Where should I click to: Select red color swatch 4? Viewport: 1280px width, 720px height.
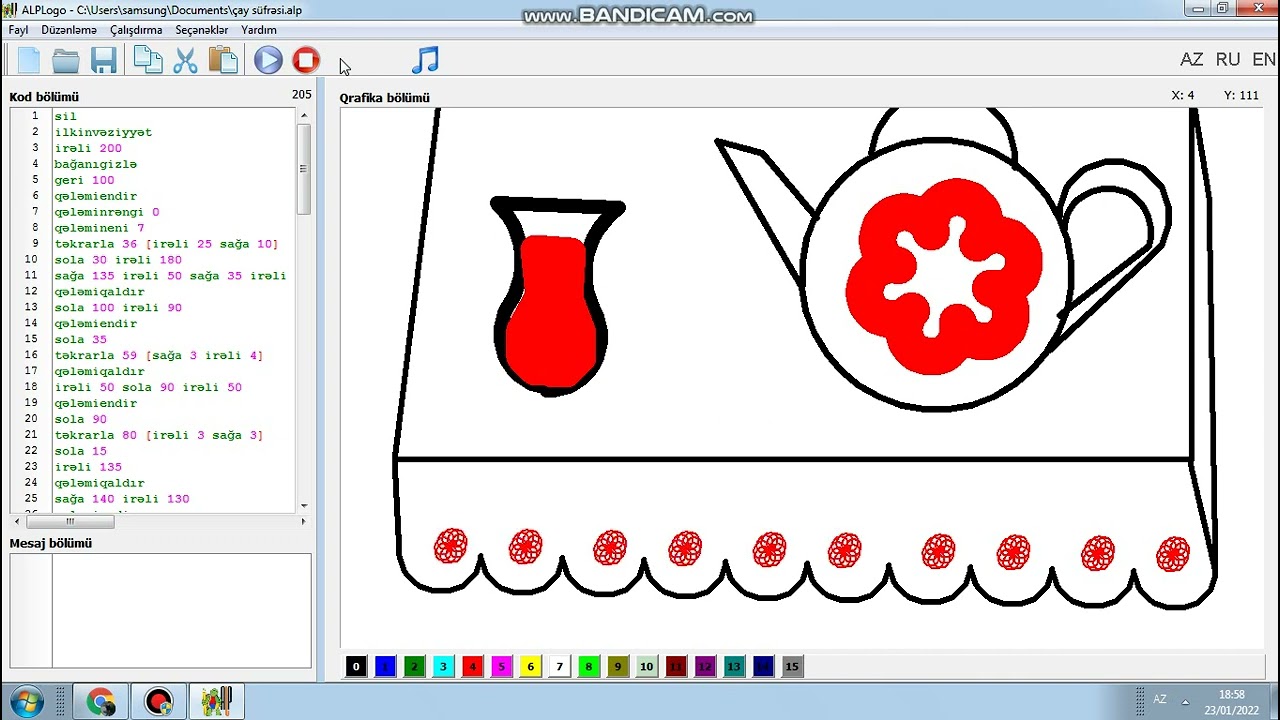472,666
